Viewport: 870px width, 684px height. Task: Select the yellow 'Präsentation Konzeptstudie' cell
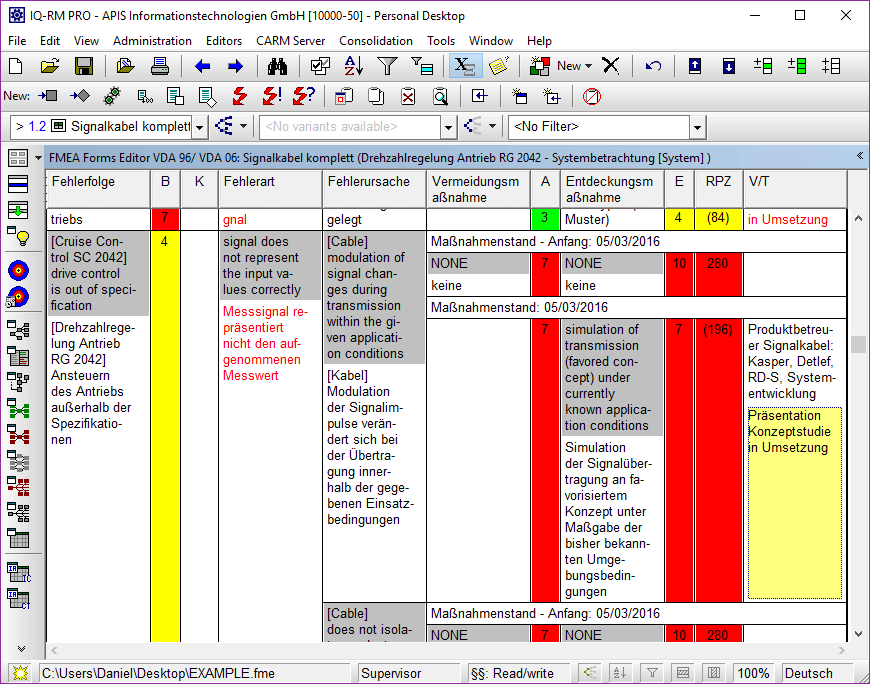coord(795,503)
